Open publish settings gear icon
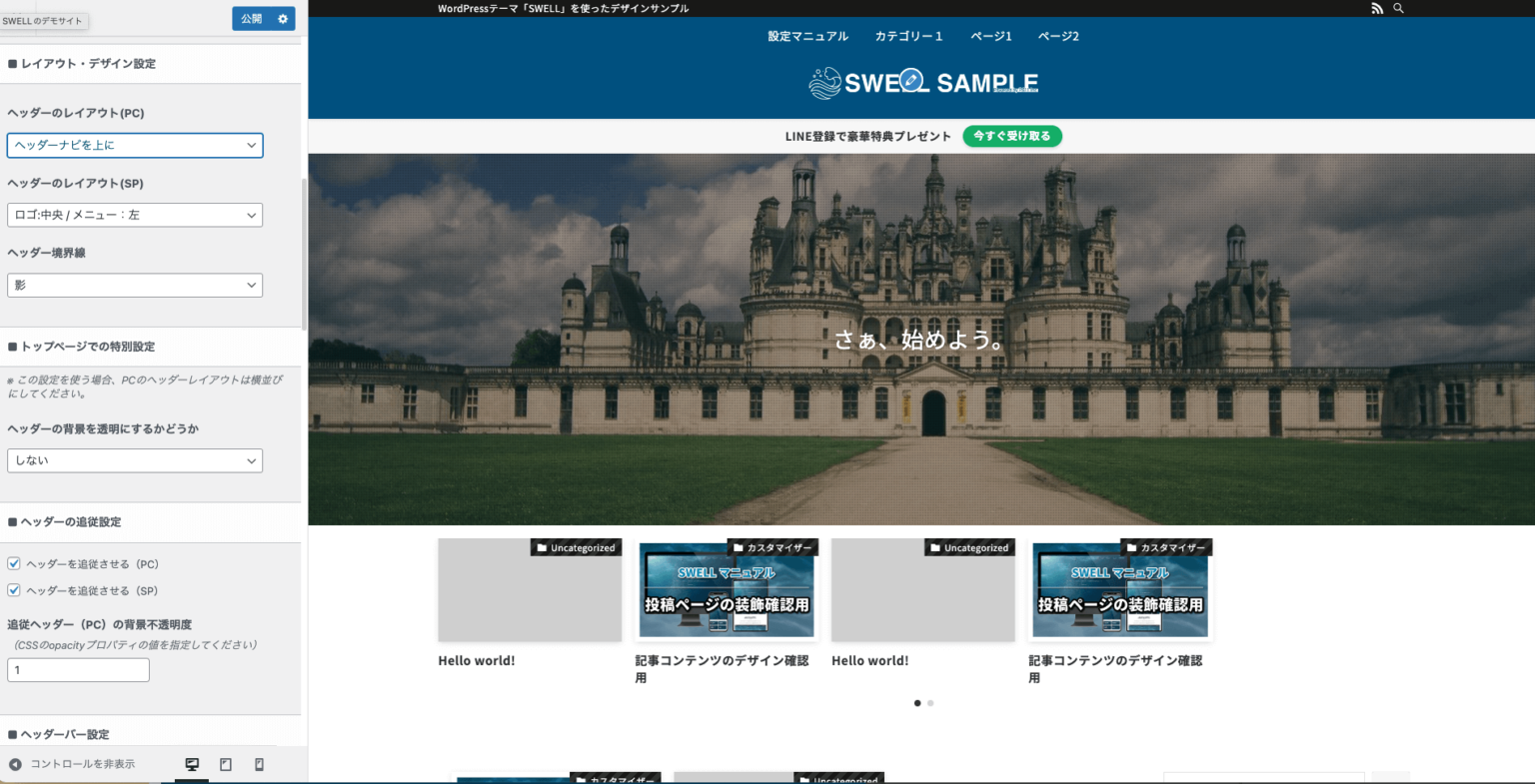1535x784 pixels. (283, 19)
